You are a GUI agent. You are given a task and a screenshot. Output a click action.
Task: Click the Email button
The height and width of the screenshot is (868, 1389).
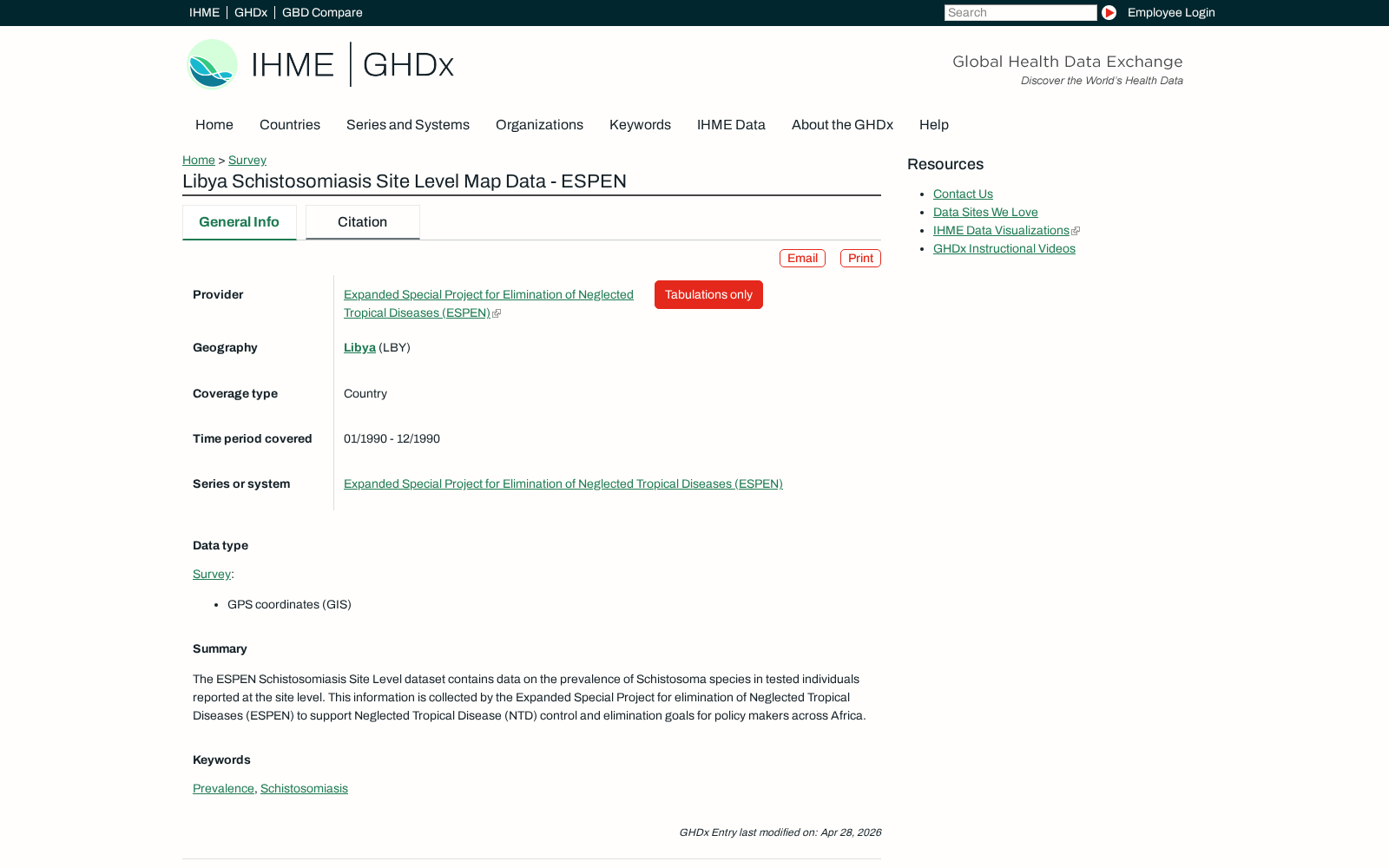(x=802, y=259)
